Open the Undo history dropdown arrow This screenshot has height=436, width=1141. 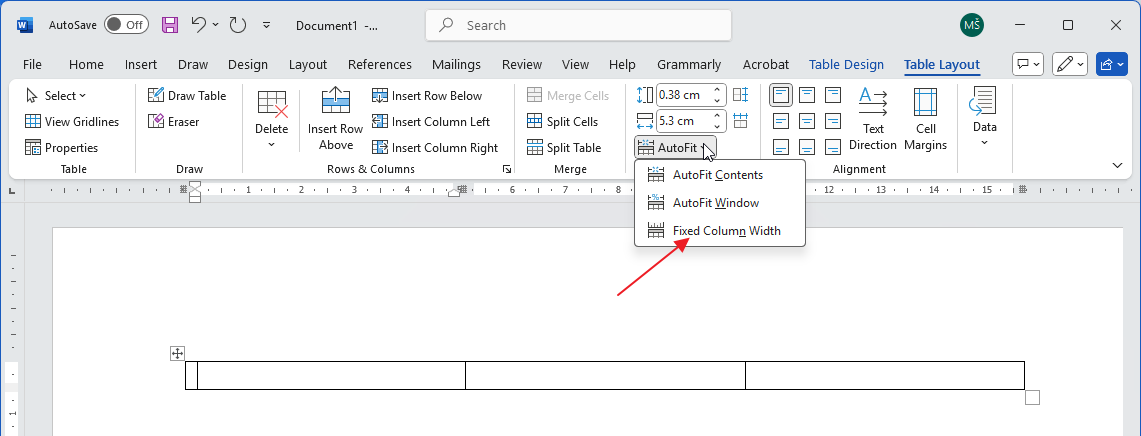pos(215,25)
